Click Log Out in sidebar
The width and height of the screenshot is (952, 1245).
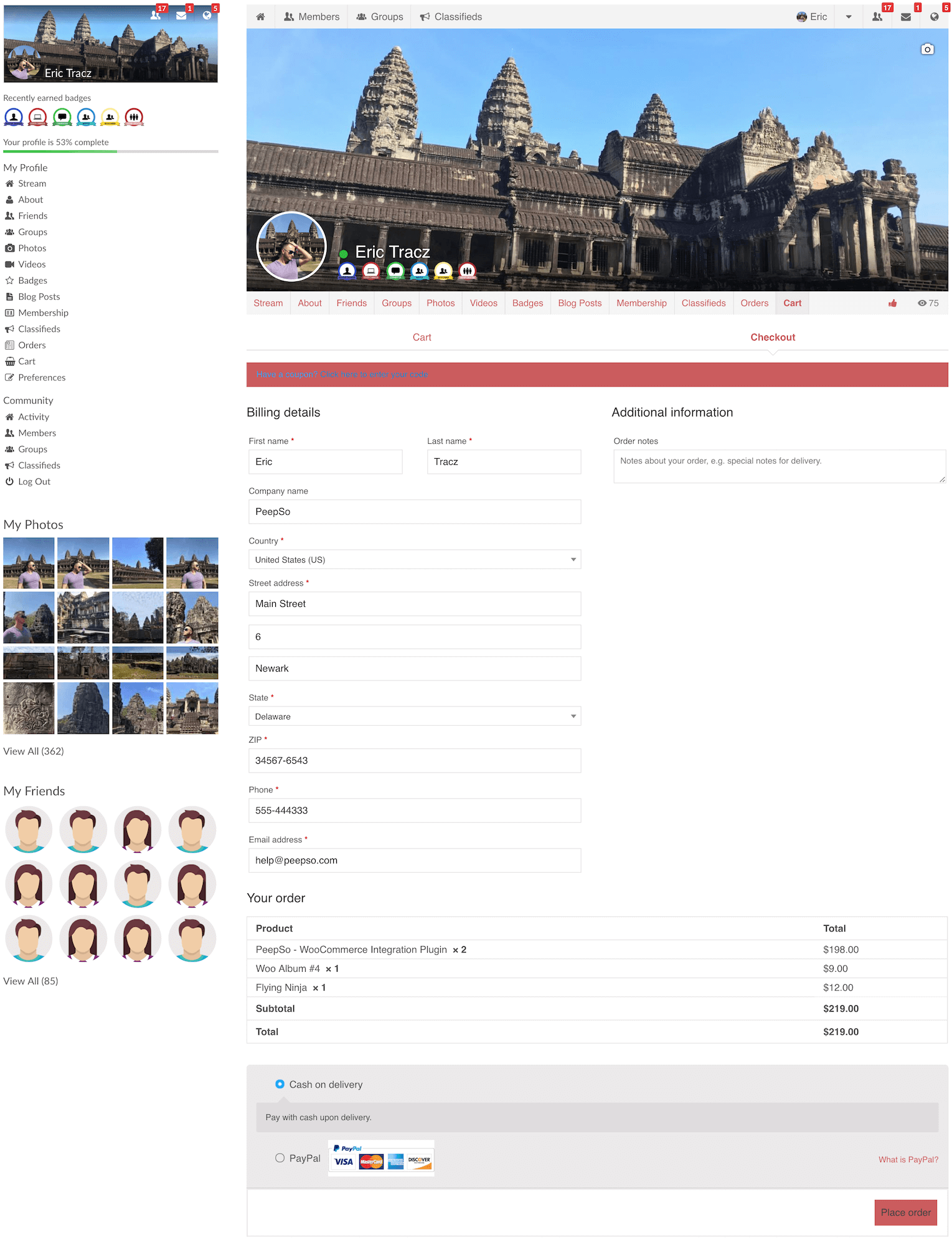pos(34,482)
